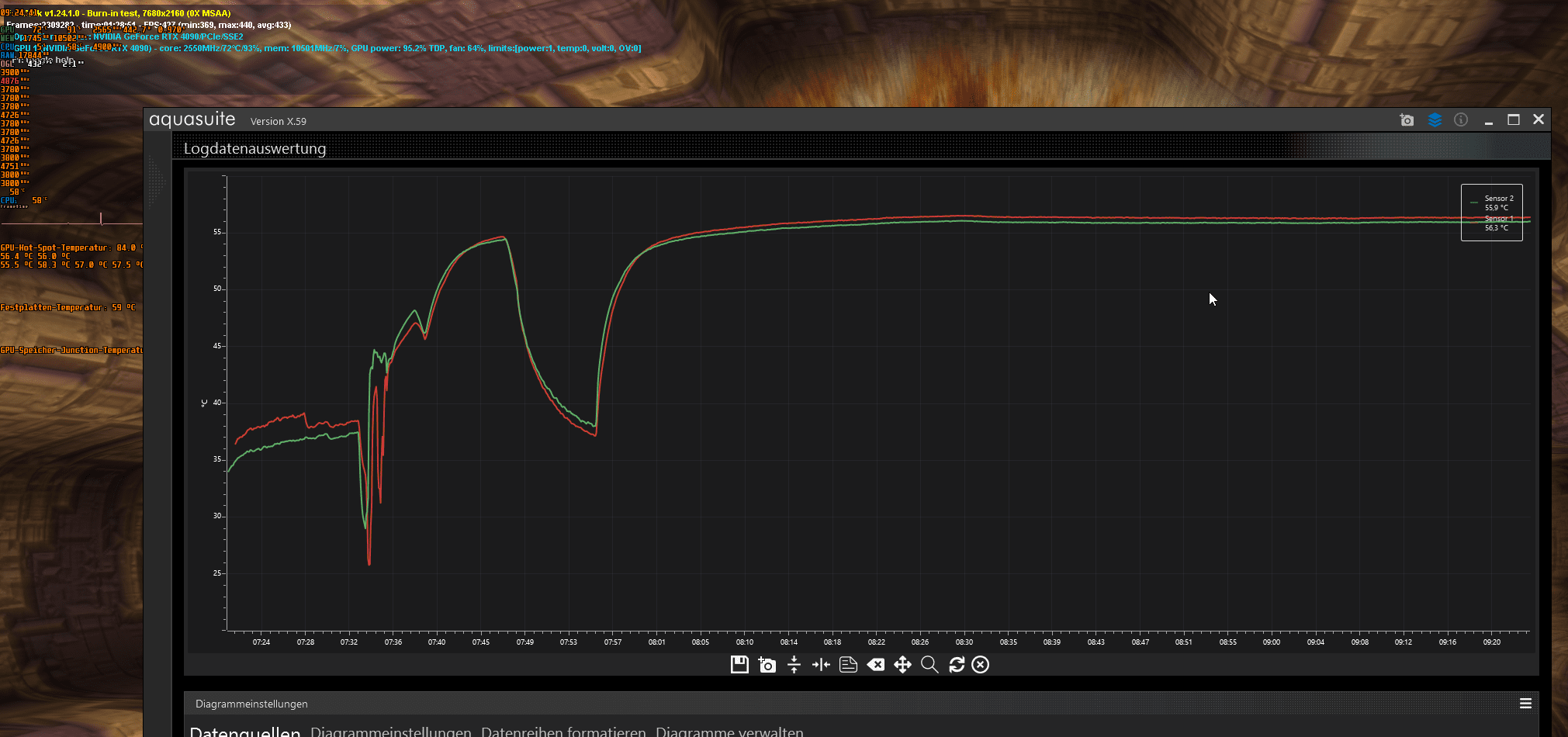Screen dimensions: 1568x737
Task: Click the 09:00 time axis label
Action: pos(1272,642)
